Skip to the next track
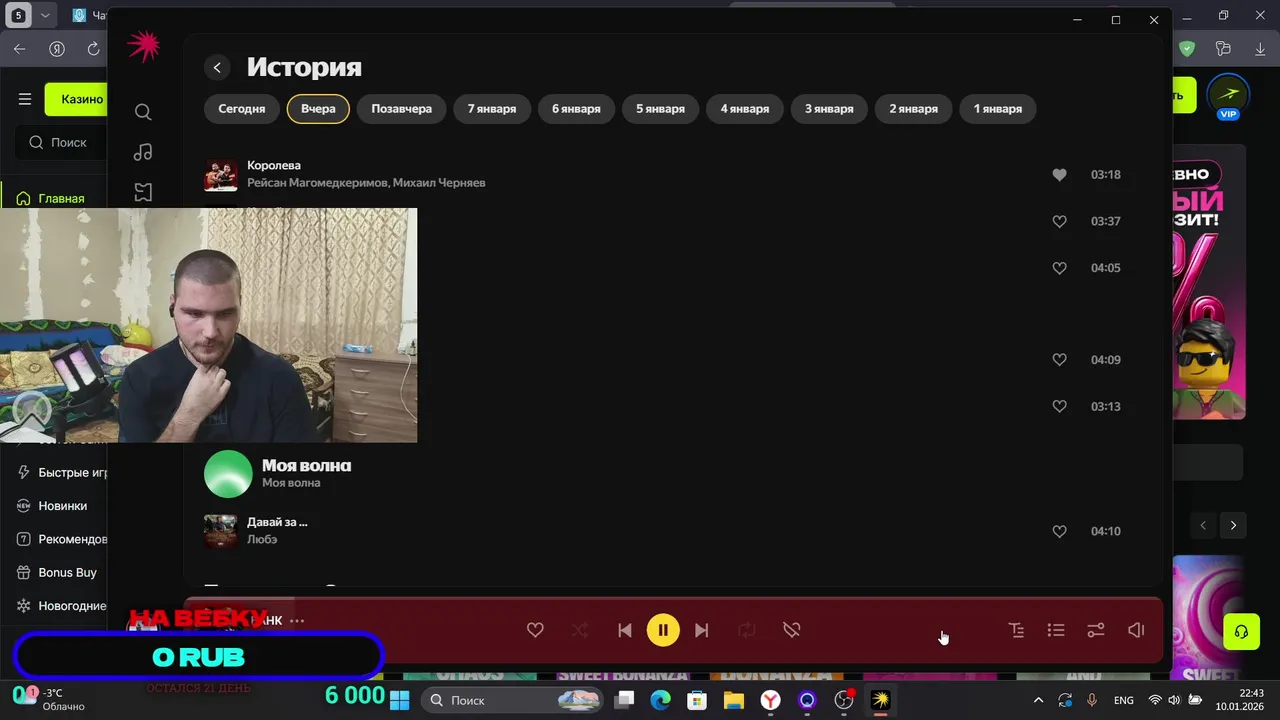This screenshot has height=720, width=1280. point(701,630)
